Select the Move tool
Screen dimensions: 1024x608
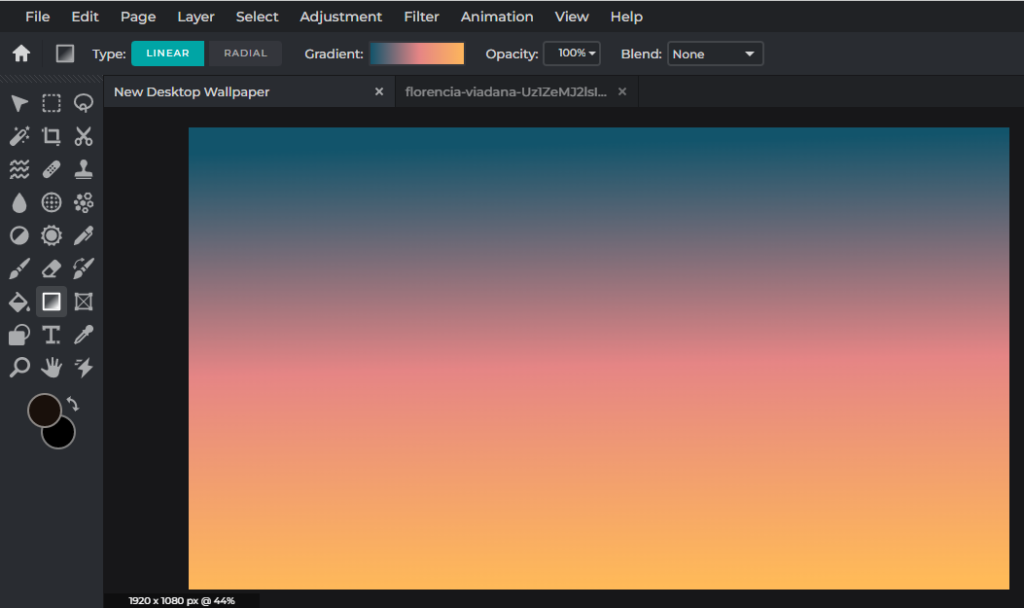[x=18, y=103]
